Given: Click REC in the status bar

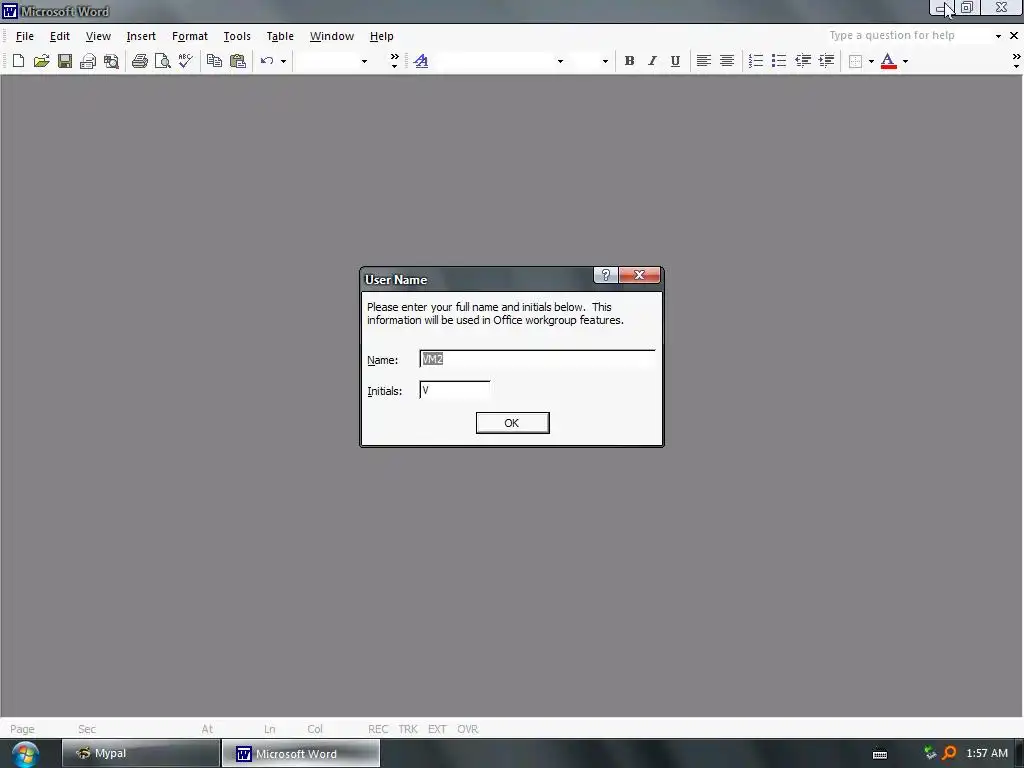Looking at the screenshot, I should [x=378, y=729].
